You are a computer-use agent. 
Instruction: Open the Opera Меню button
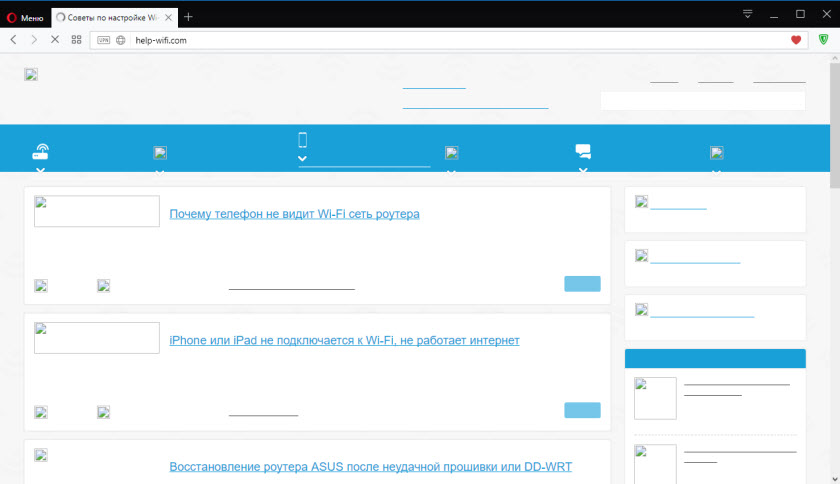coord(25,18)
